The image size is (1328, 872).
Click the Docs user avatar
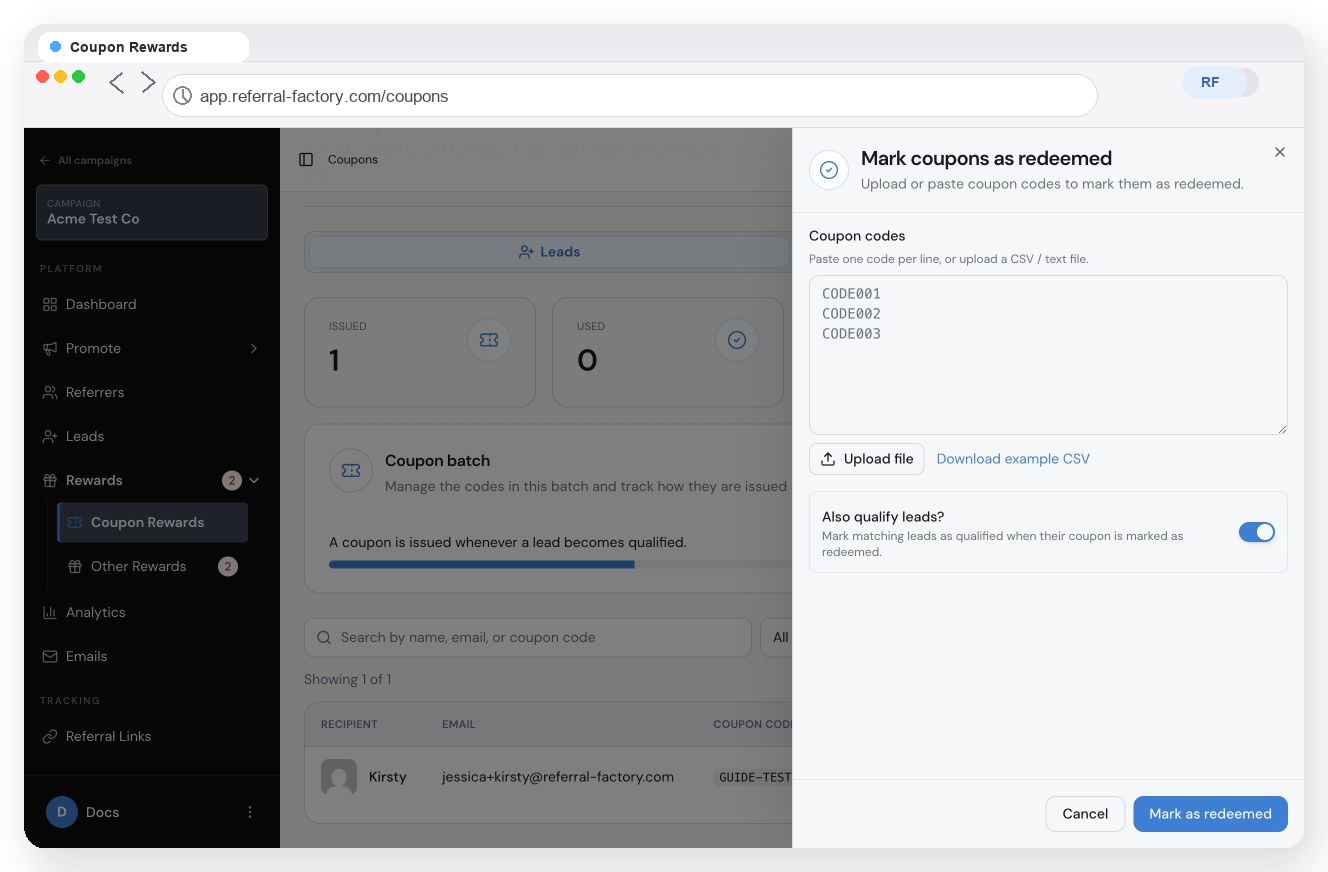click(62, 812)
